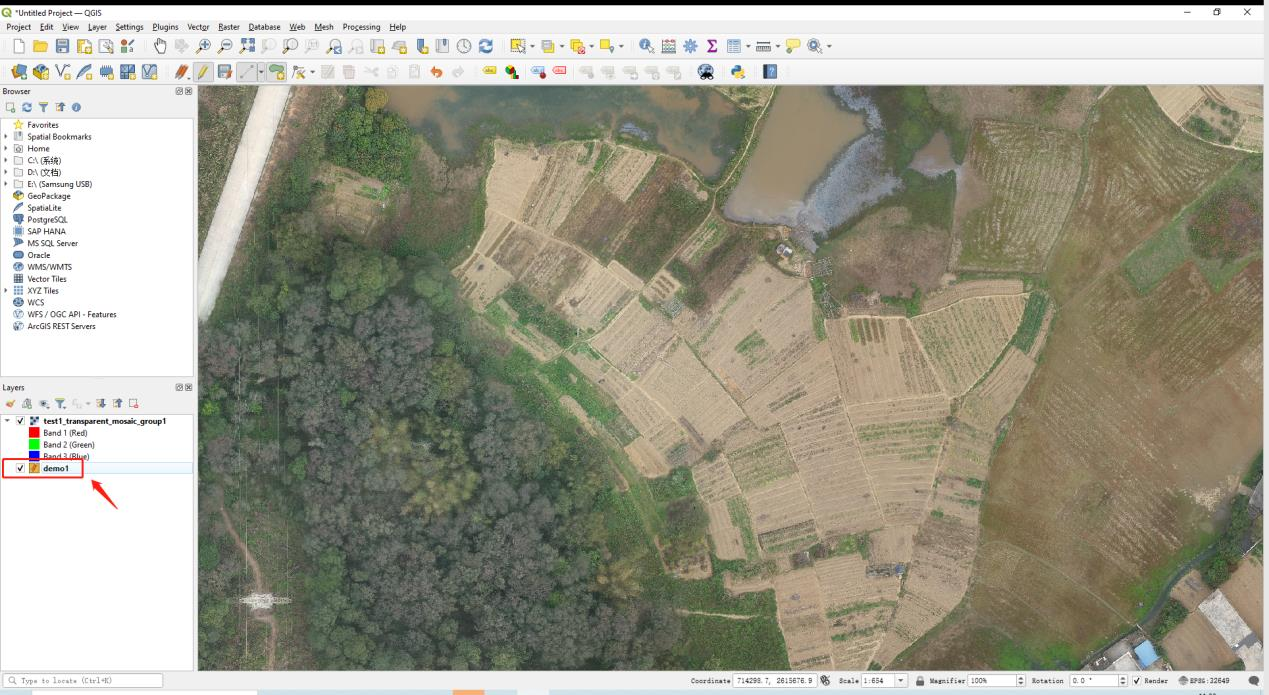This screenshot has width=1269, height=695.
Task: Open the Python Console
Action: click(x=739, y=72)
